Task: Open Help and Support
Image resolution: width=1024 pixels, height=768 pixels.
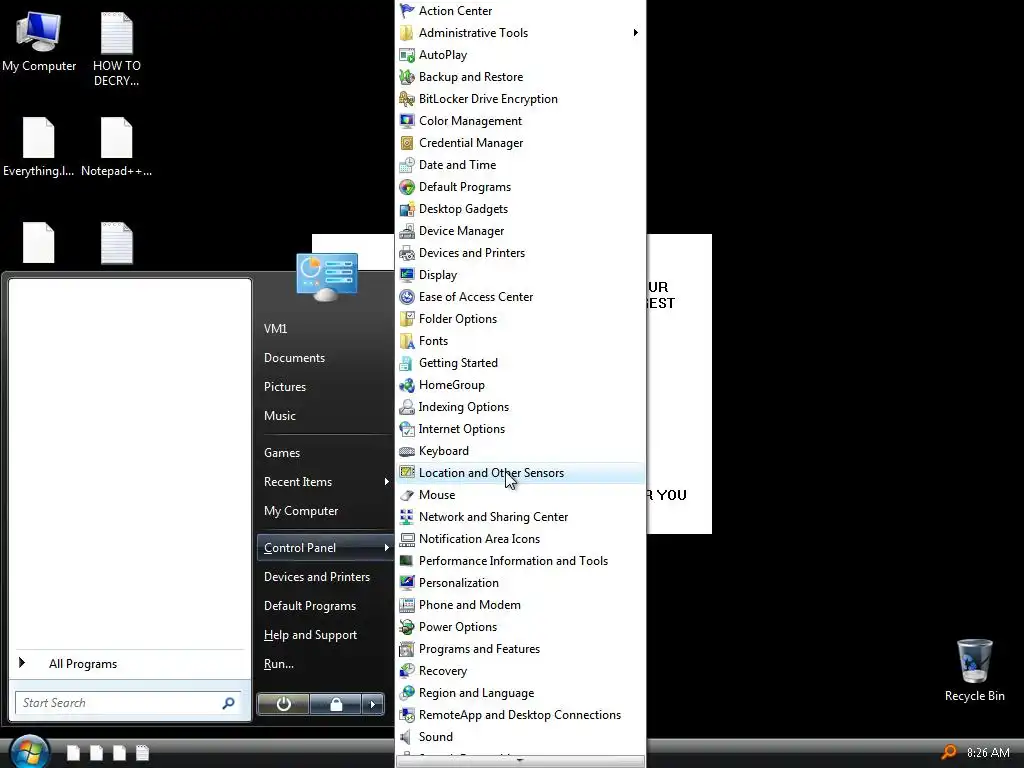Action: 310,635
